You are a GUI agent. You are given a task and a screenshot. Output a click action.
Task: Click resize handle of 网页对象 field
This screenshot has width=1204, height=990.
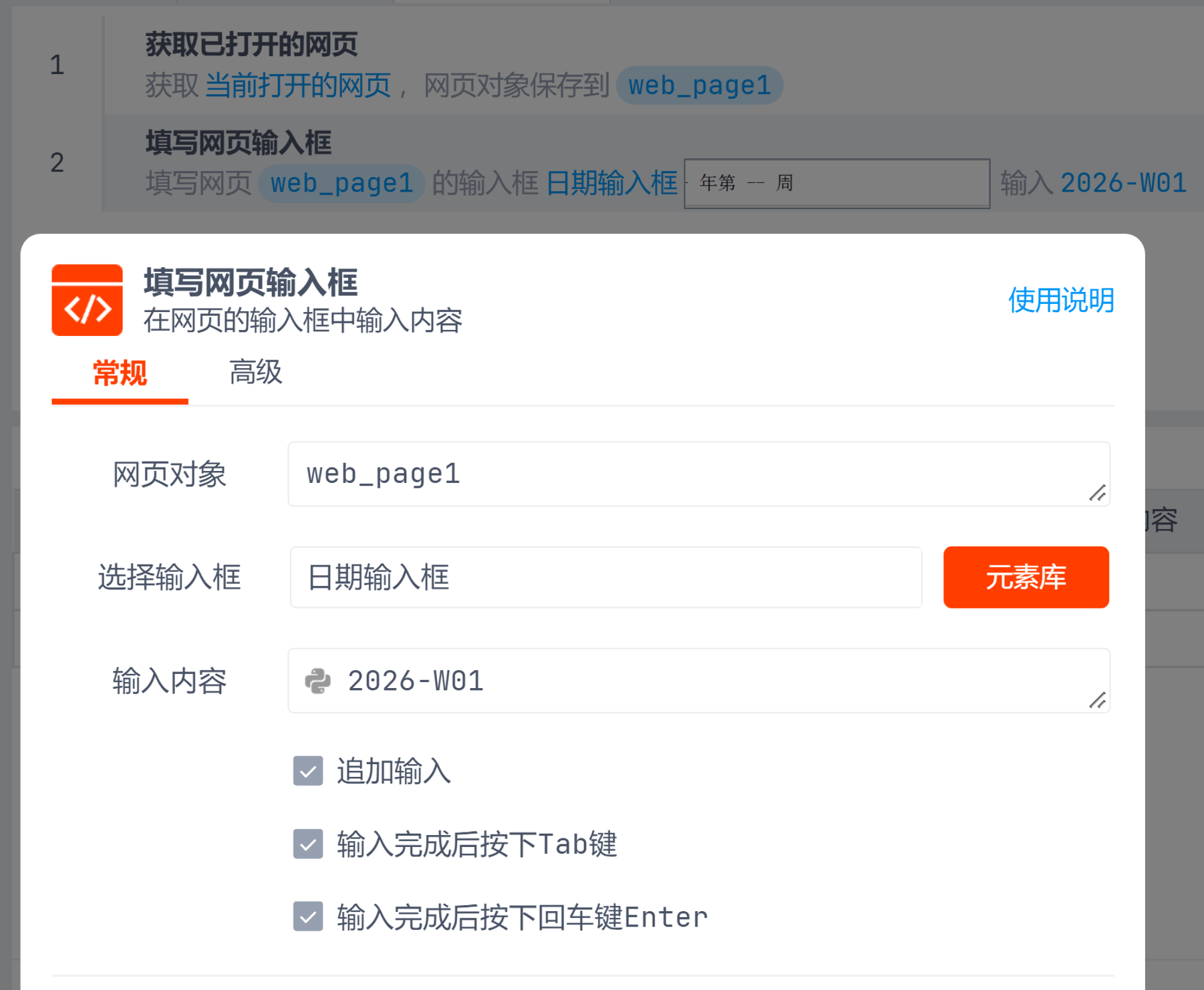tap(1096, 493)
